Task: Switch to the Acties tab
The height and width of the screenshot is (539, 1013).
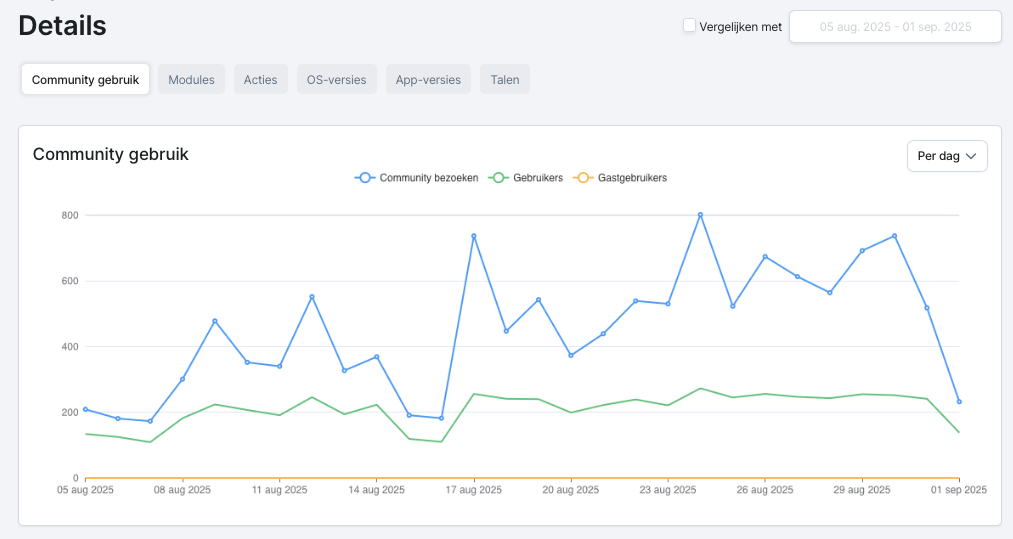Action: pyautogui.click(x=261, y=80)
